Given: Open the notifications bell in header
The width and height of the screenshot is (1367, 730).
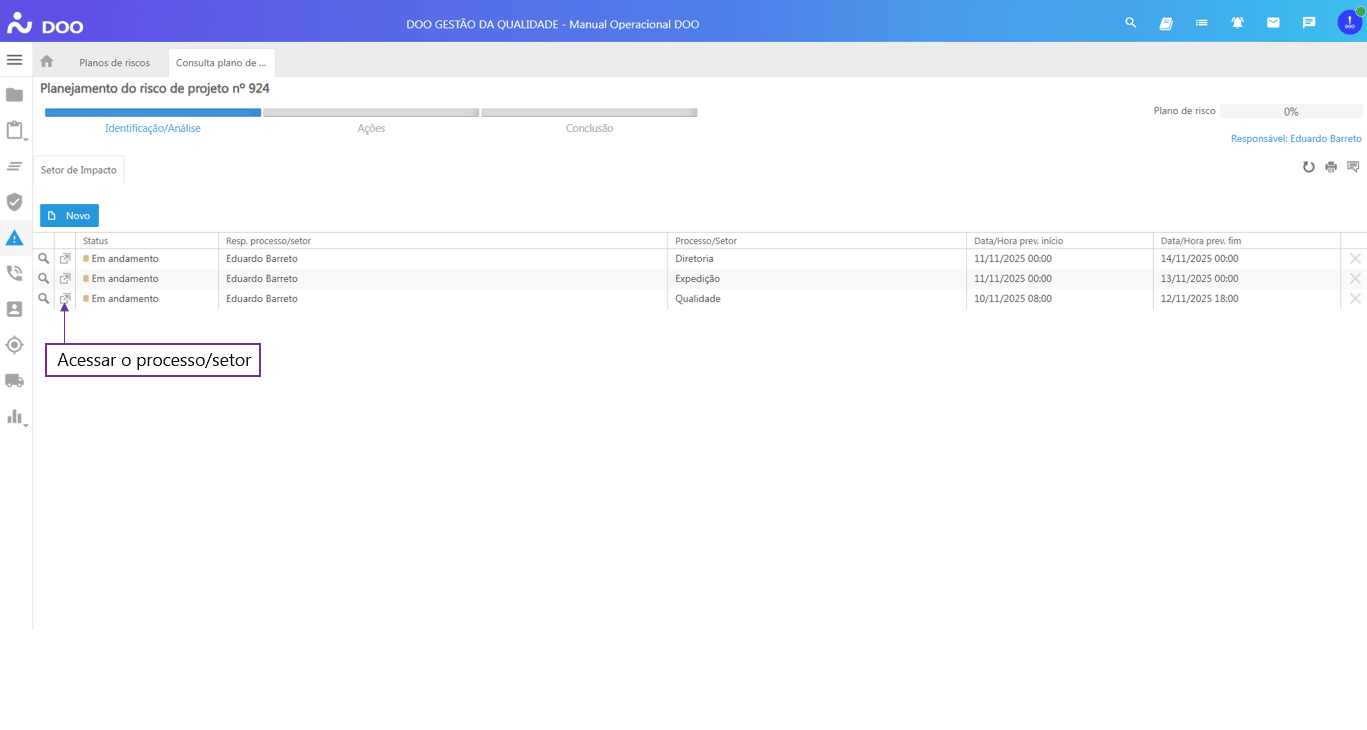Looking at the screenshot, I should click(1237, 23).
